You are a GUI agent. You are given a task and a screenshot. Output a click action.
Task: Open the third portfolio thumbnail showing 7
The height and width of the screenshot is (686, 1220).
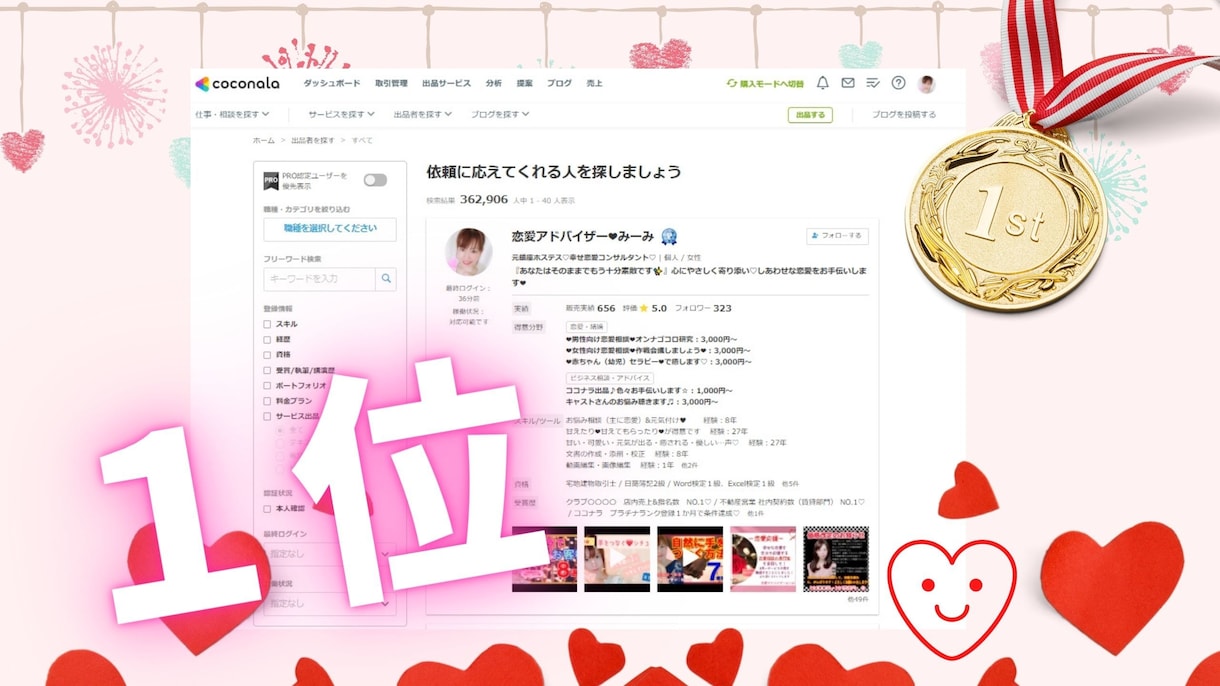tap(690, 559)
